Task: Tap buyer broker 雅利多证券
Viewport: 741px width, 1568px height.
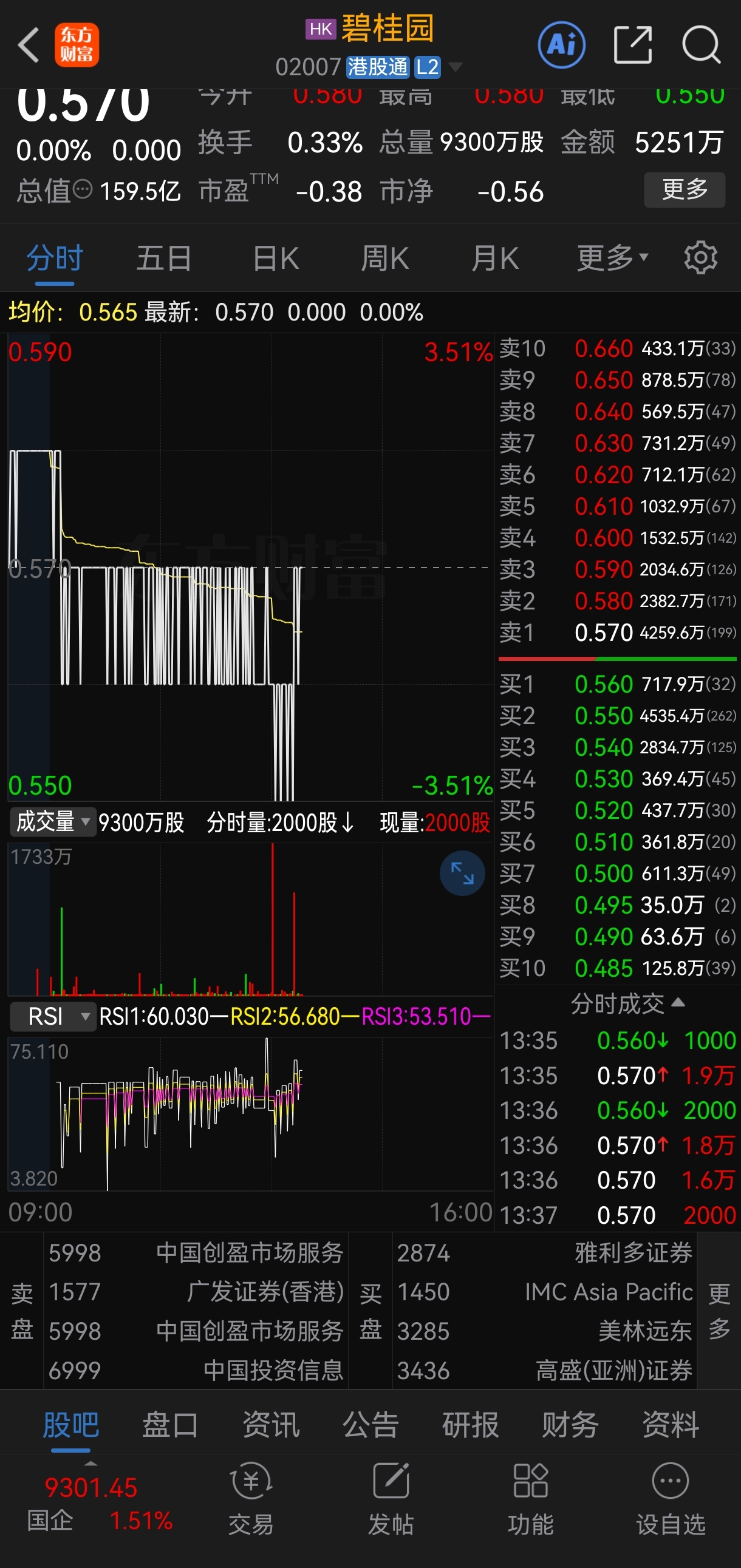Action: pyautogui.click(x=634, y=1253)
